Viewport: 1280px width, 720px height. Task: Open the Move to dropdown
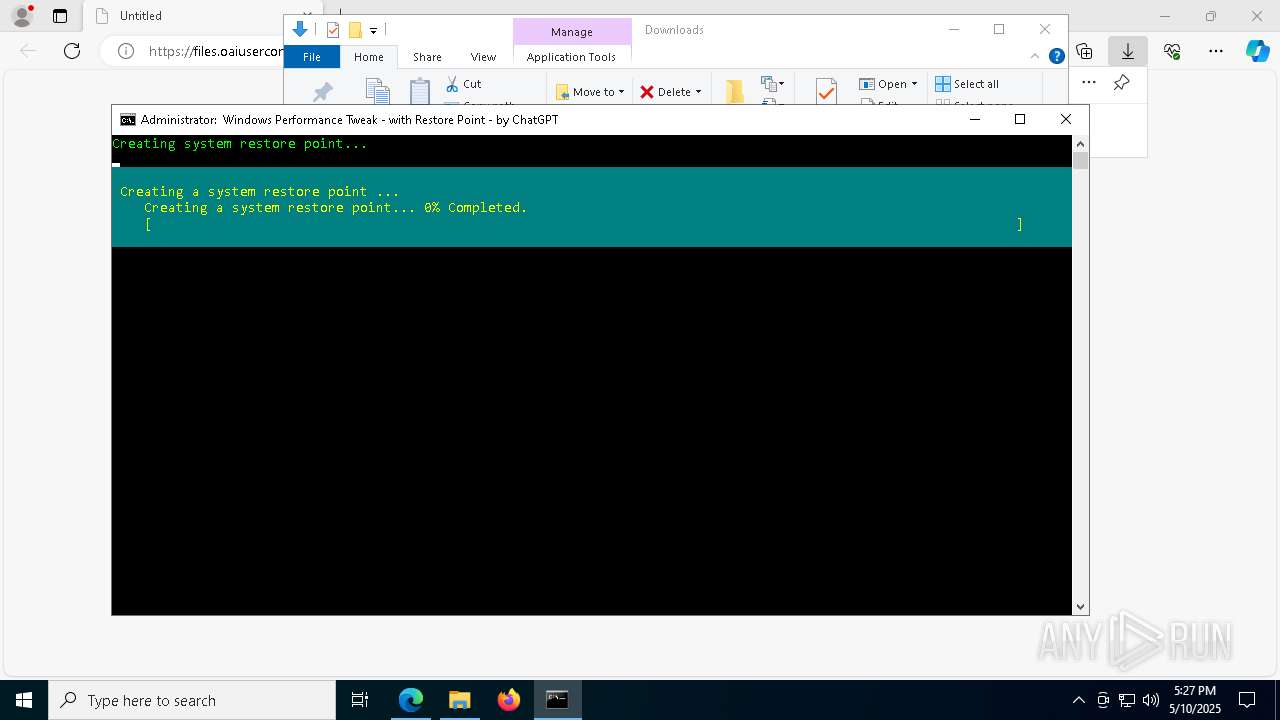pyautogui.click(x=590, y=92)
